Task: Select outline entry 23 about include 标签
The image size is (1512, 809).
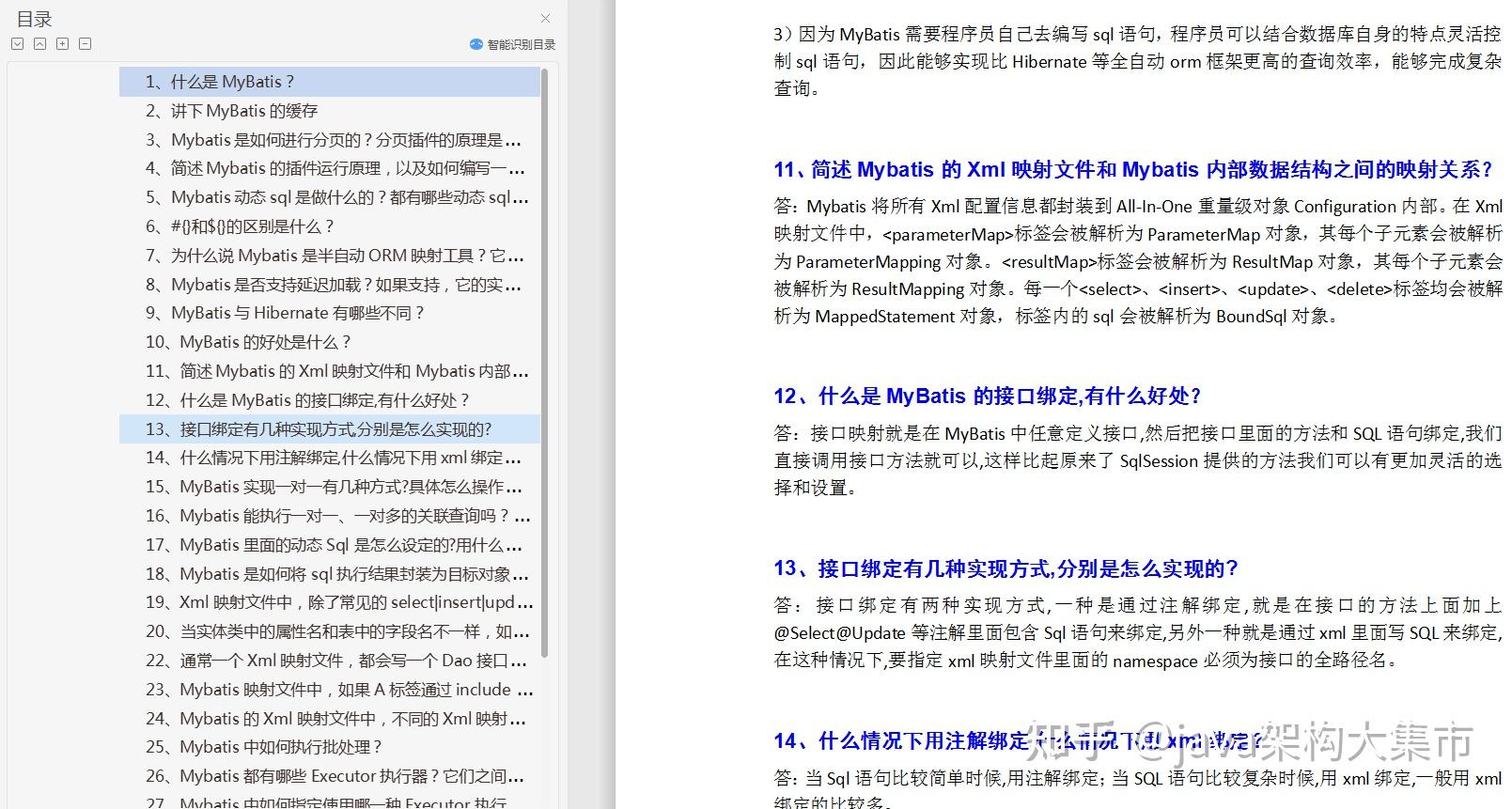Action: [x=330, y=690]
